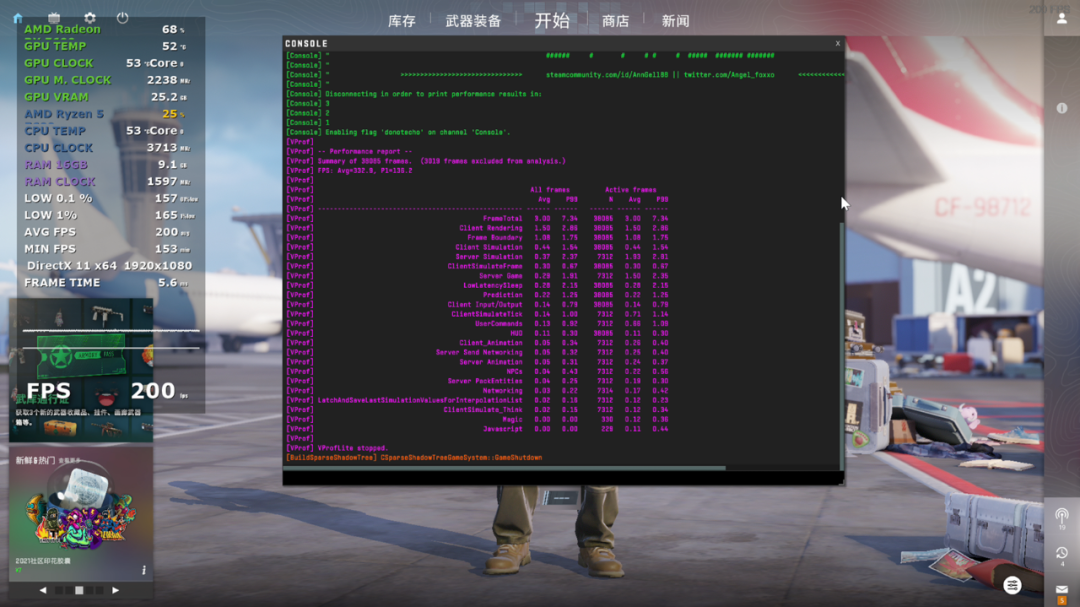The width and height of the screenshot is (1080, 607).
Task: Open the player profile icon
Action: coord(1061,19)
